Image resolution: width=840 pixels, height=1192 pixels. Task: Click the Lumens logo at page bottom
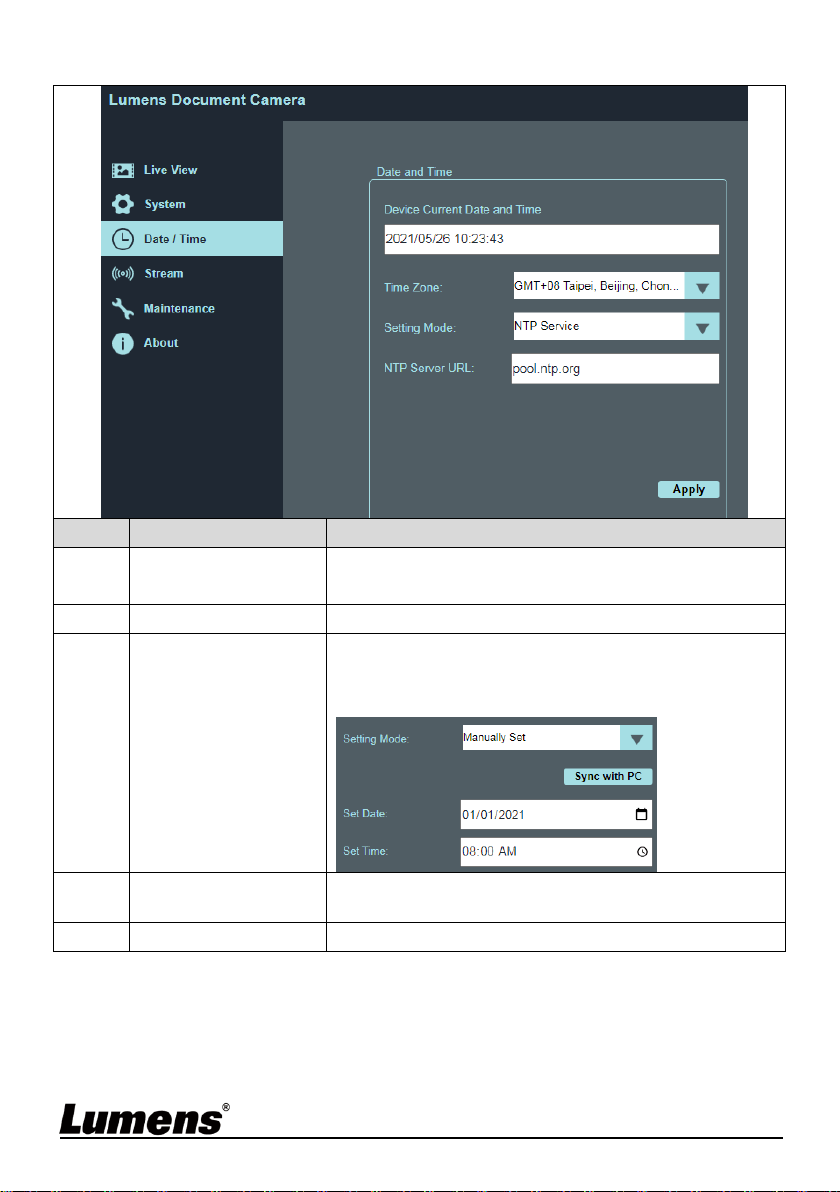click(x=144, y=1119)
